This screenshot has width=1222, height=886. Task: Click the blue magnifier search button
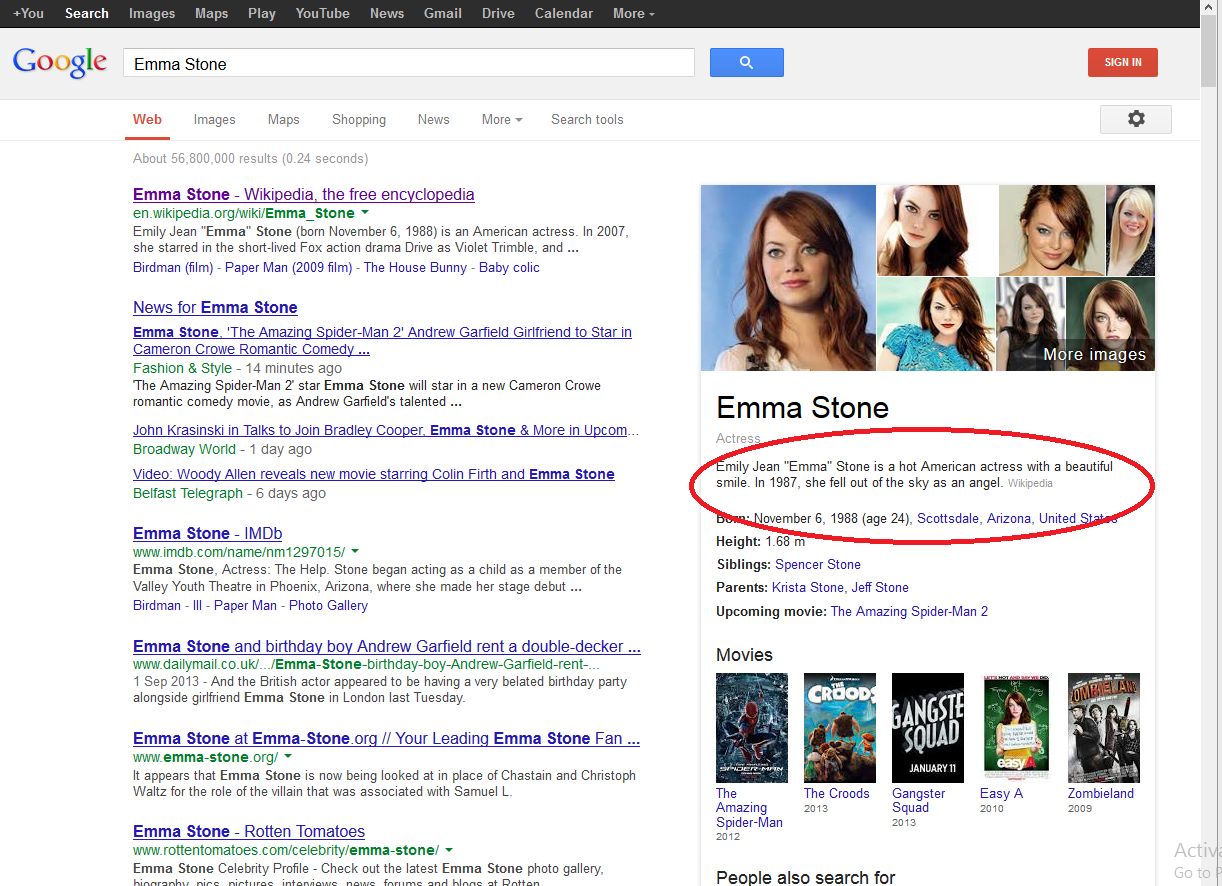pos(746,63)
